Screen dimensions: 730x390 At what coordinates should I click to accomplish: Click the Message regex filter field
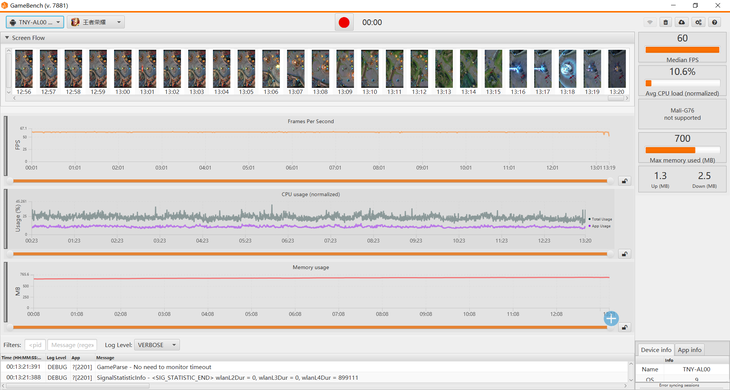[72, 345]
